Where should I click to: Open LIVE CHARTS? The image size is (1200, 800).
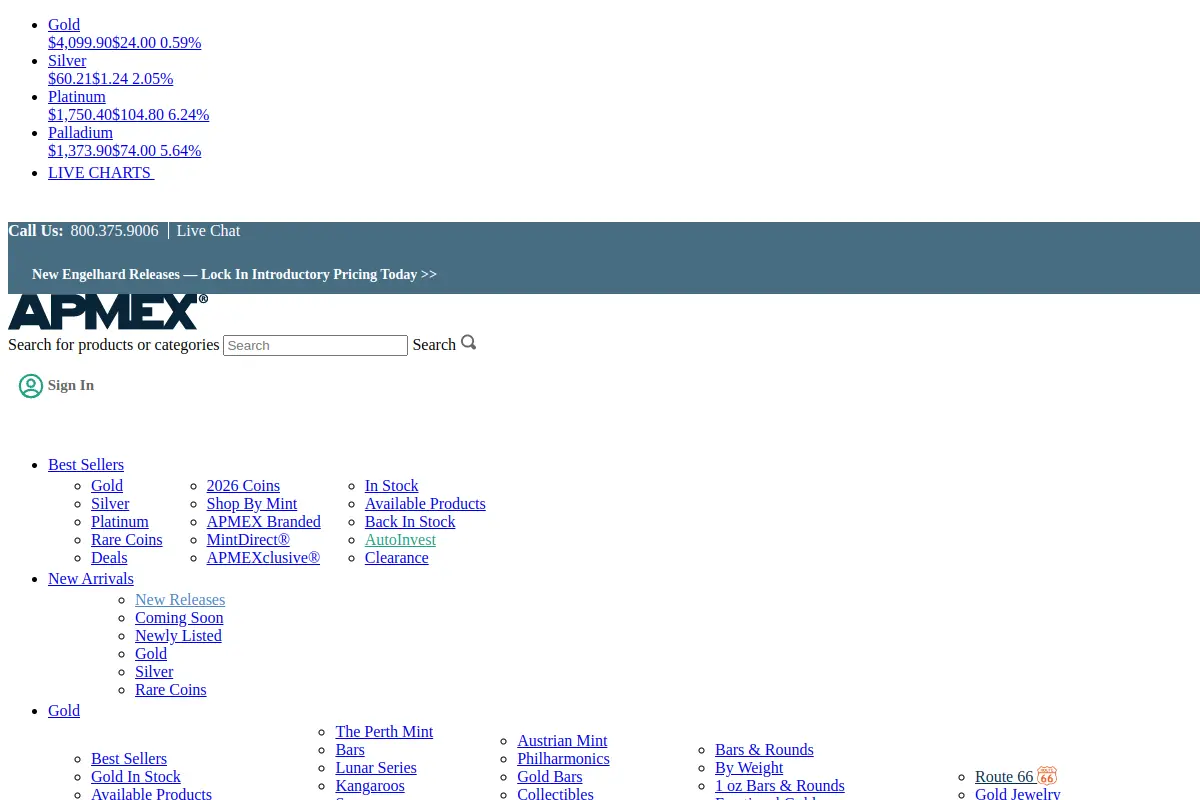(101, 173)
